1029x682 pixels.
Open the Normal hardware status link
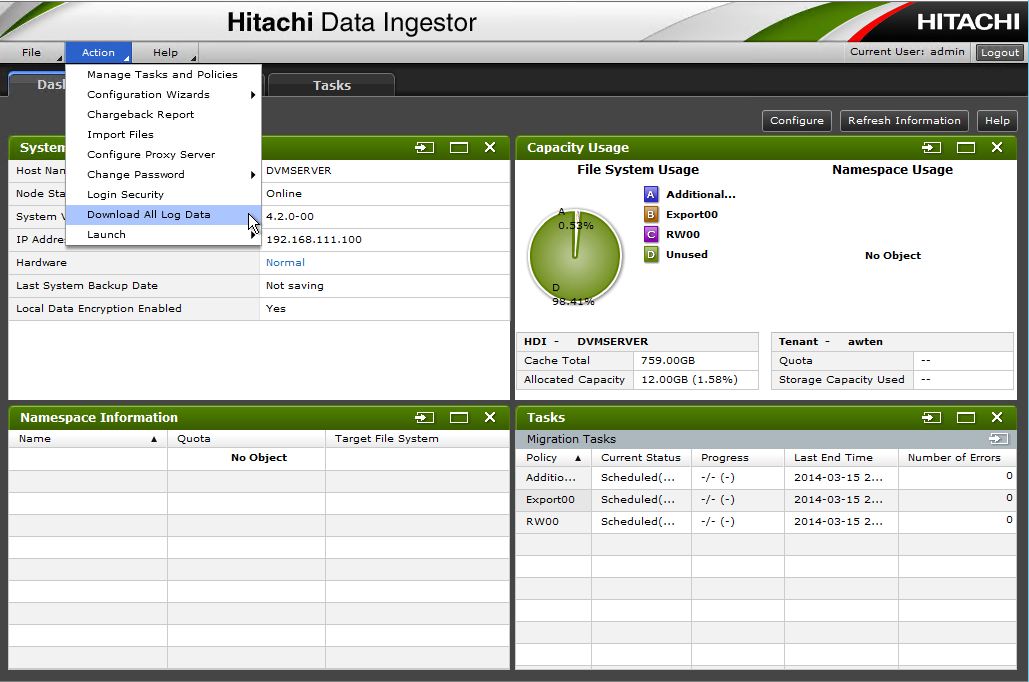coord(285,263)
